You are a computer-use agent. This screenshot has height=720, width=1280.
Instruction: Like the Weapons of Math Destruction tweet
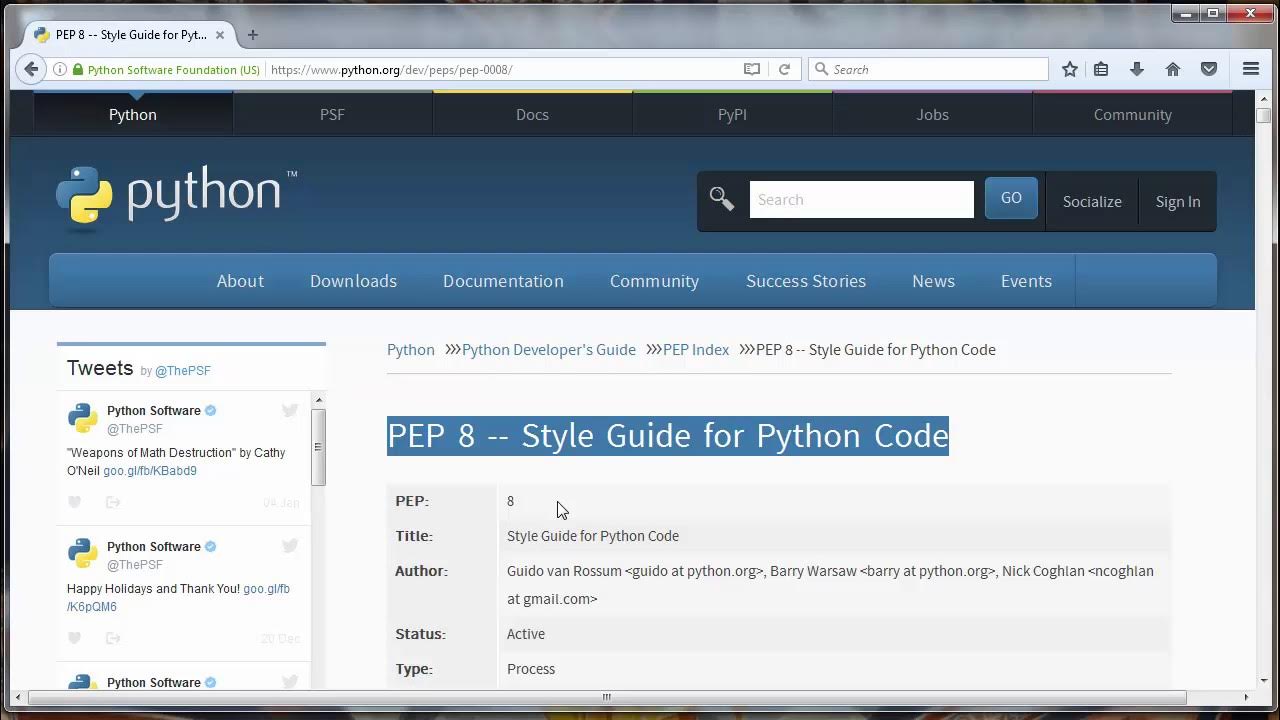[74, 502]
